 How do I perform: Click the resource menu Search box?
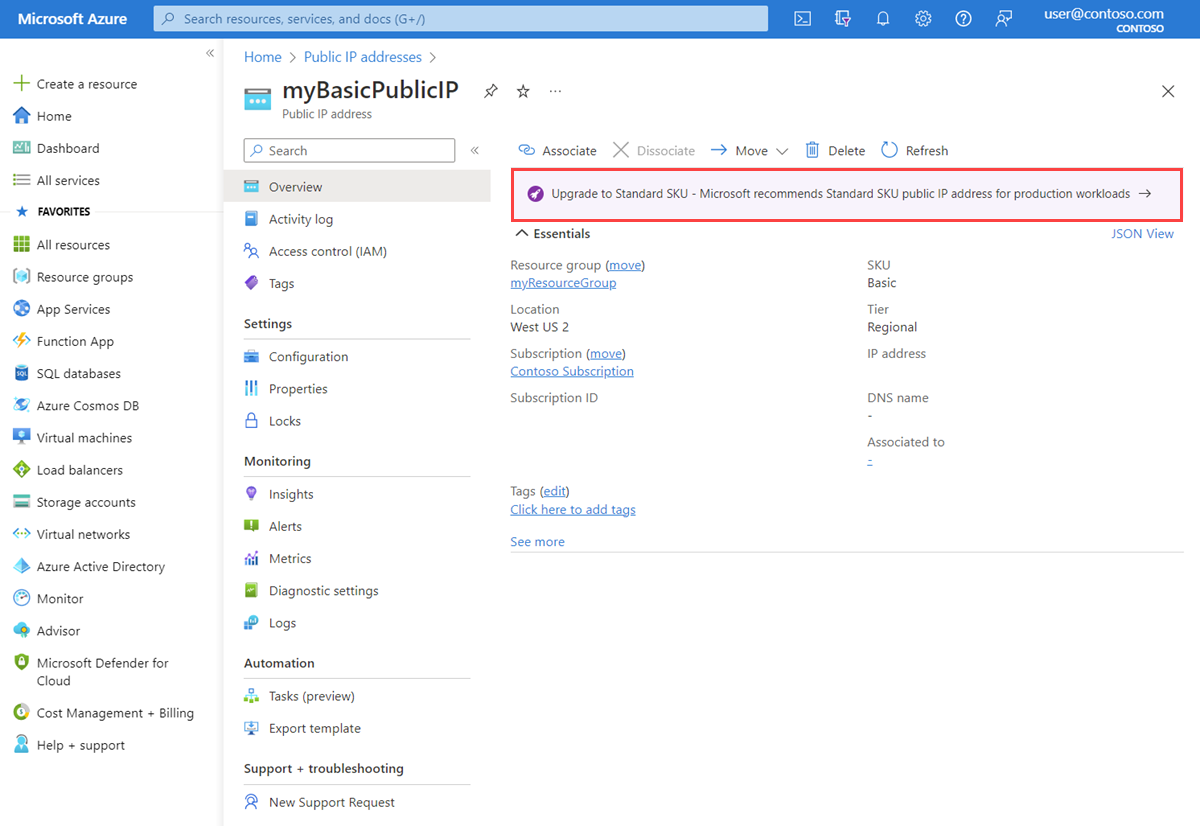348,150
